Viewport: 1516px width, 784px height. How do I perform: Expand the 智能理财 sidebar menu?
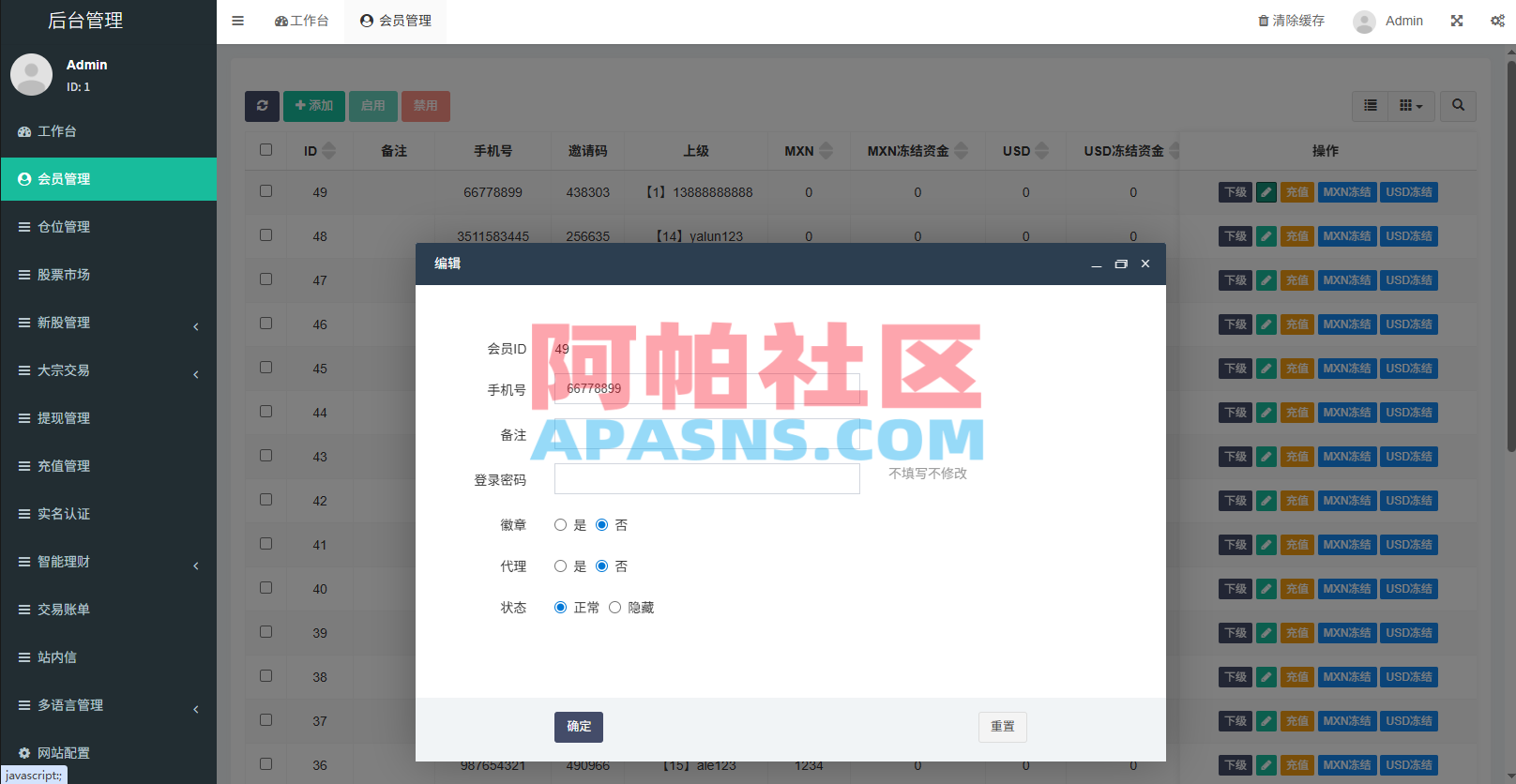click(108, 562)
